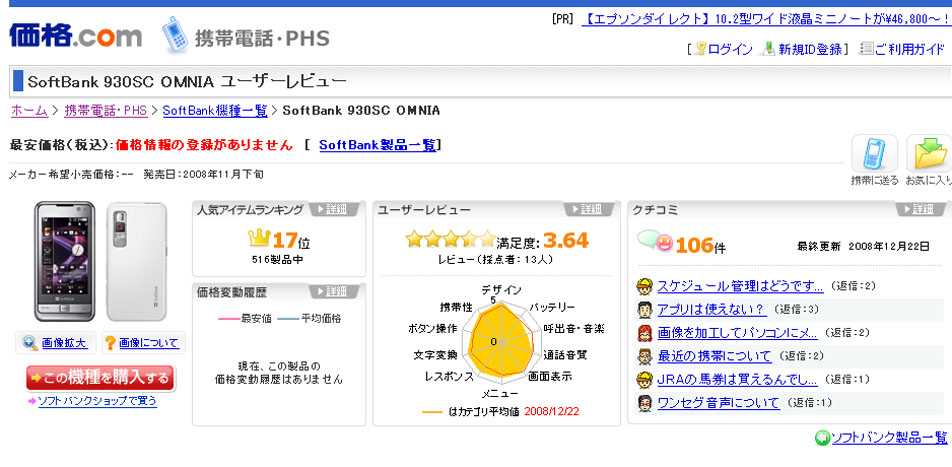The image size is (952, 467).
Task: Open the エプソンダイレクト PR ad link
Action: pos(766,19)
